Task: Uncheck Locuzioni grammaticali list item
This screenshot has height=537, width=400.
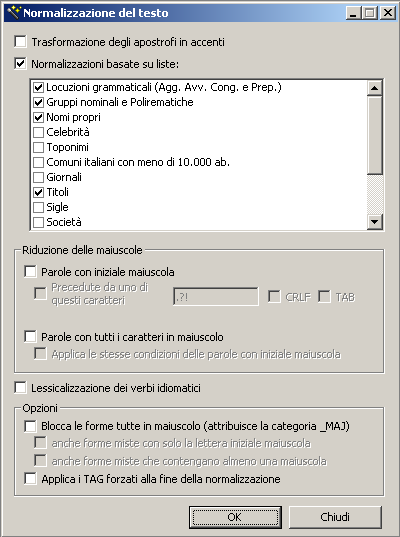Action: point(38,87)
